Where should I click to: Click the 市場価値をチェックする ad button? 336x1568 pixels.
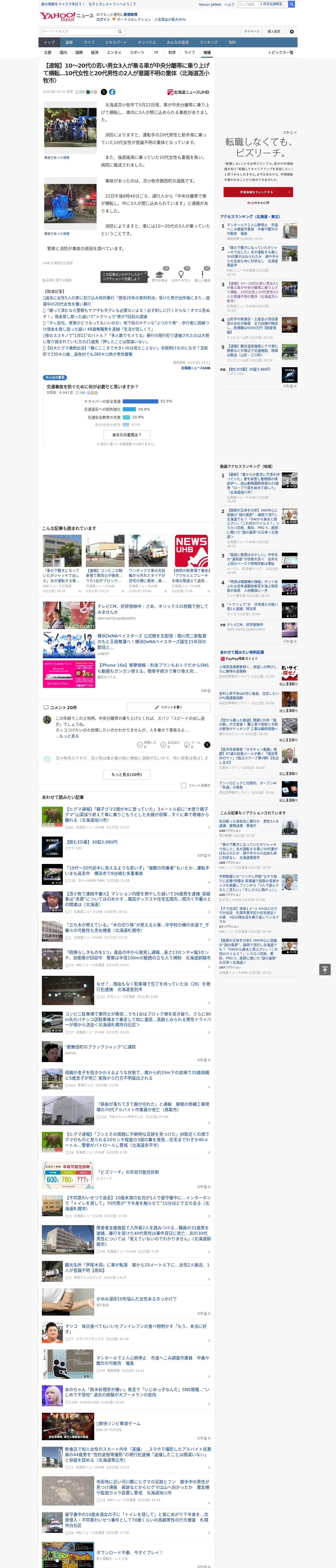[259, 192]
